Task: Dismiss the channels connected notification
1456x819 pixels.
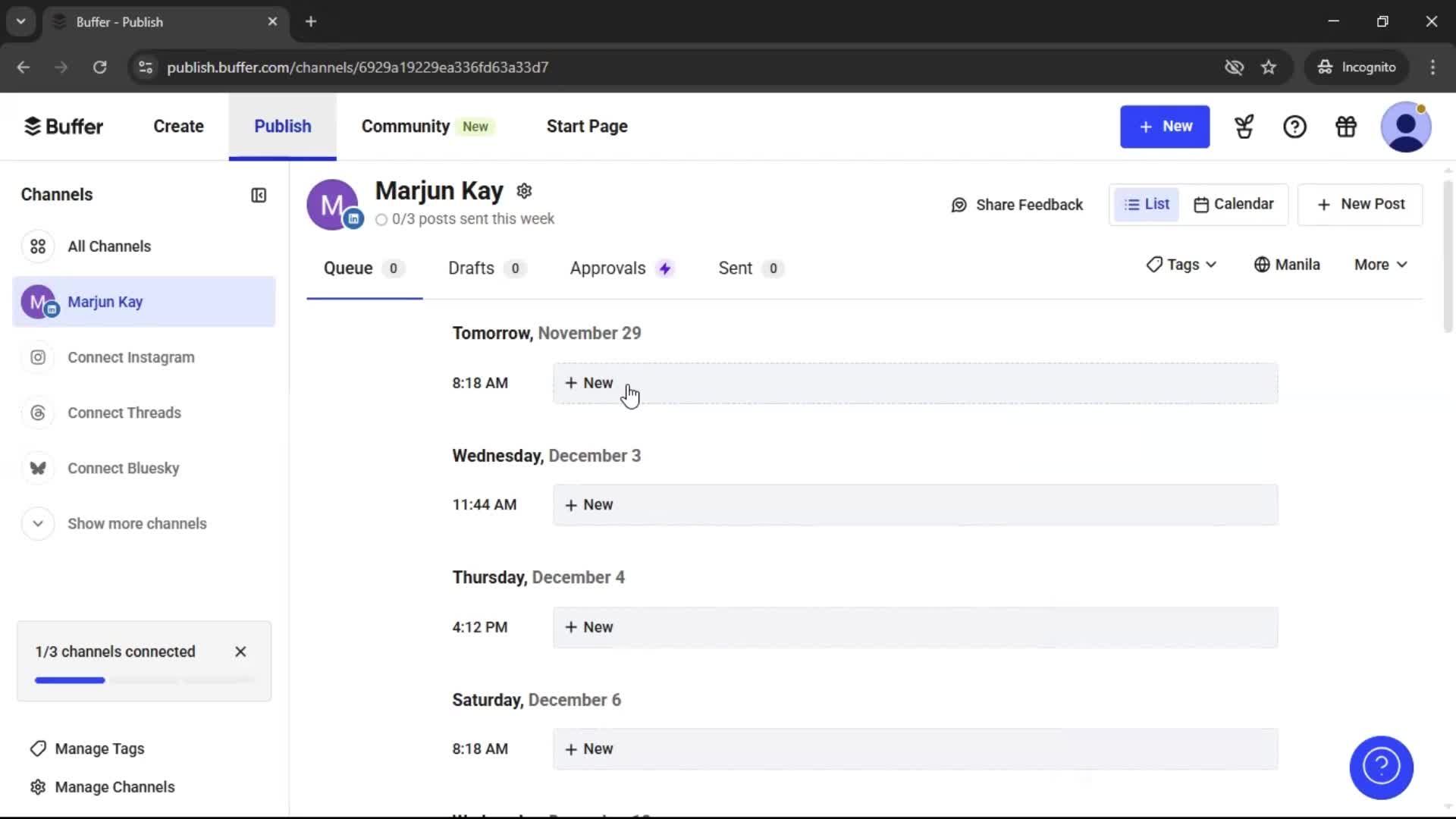Action: [240, 651]
